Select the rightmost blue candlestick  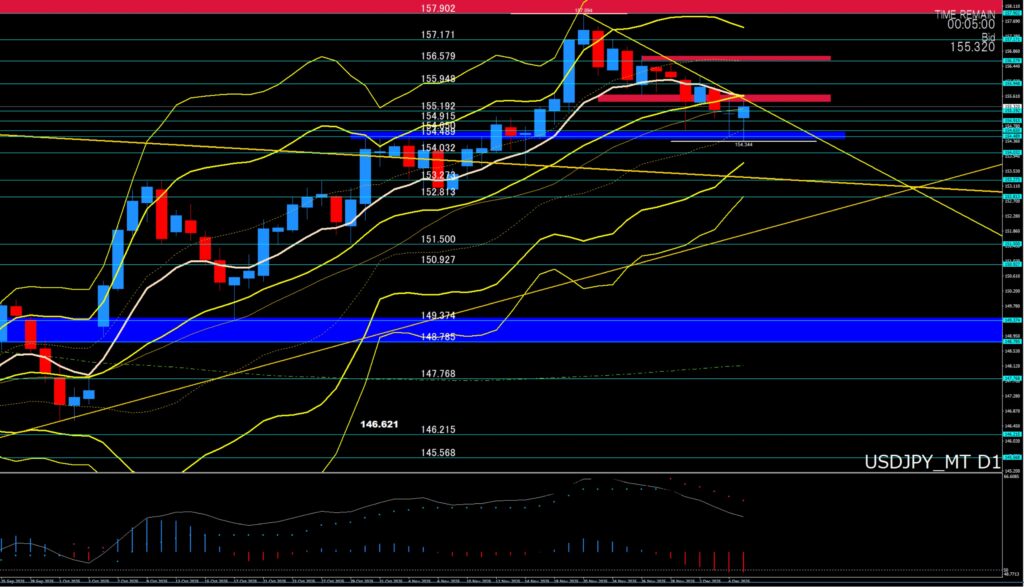pyautogui.click(x=743, y=112)
